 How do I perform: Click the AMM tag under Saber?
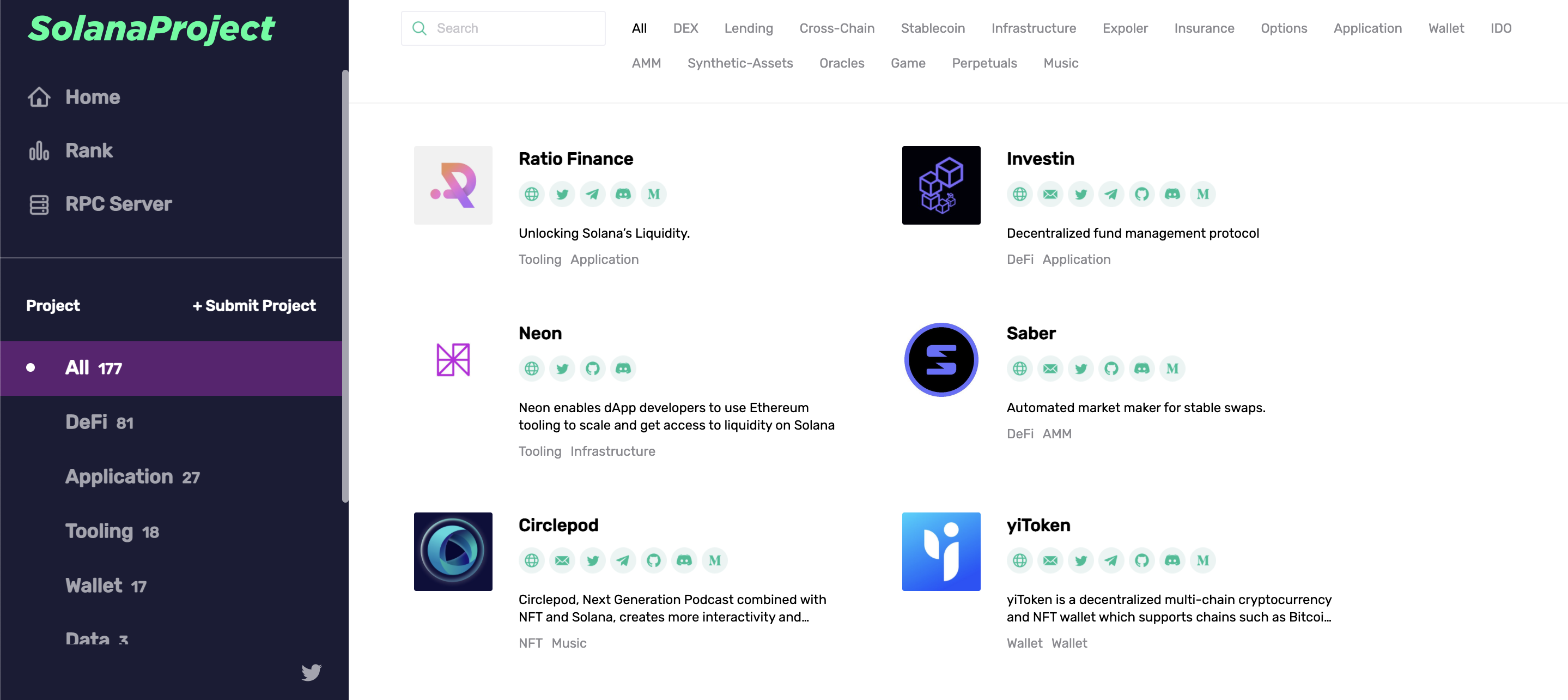[x=1057, y=434]
